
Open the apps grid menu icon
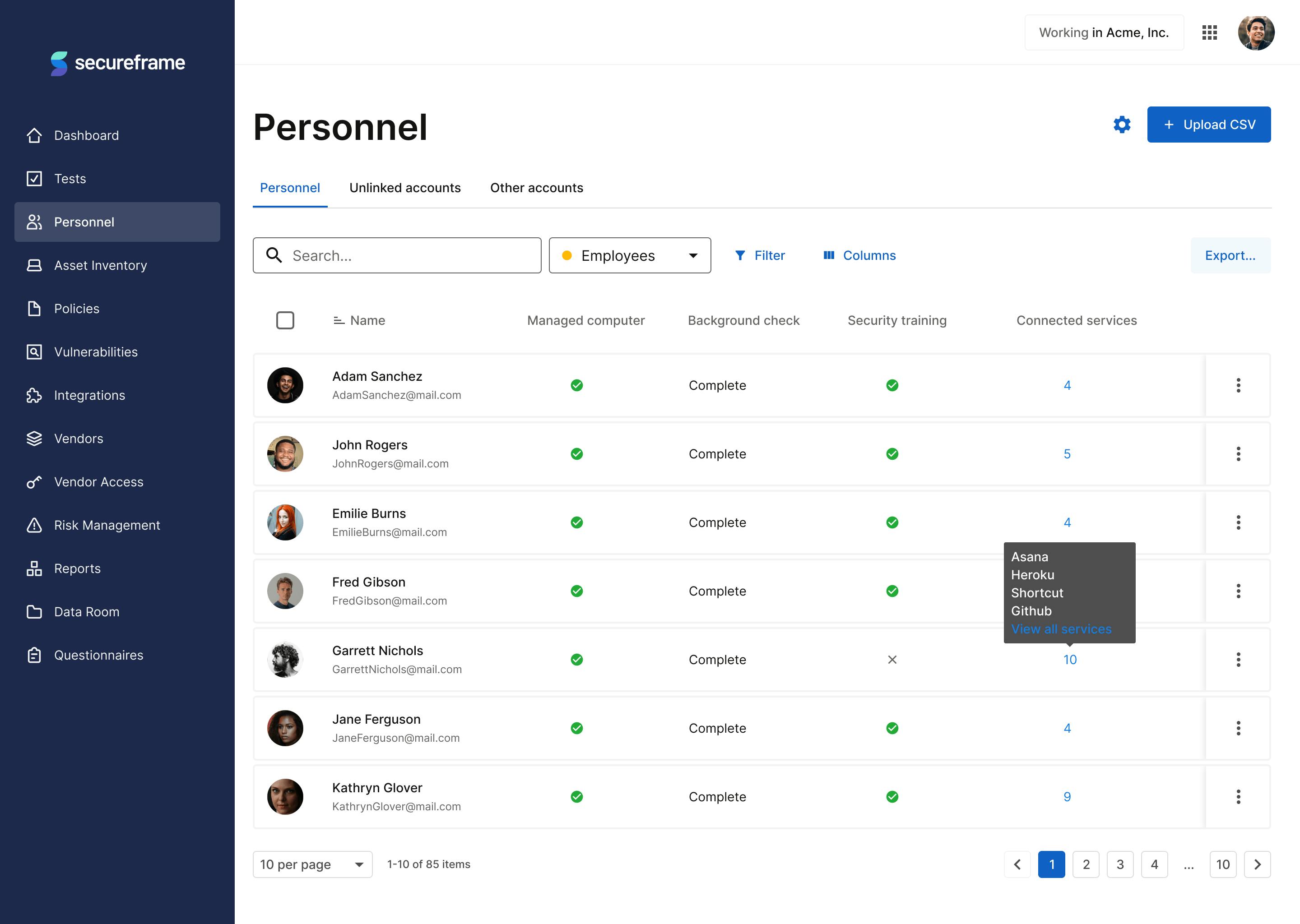pyautogui.click(x=1209, y=32)
